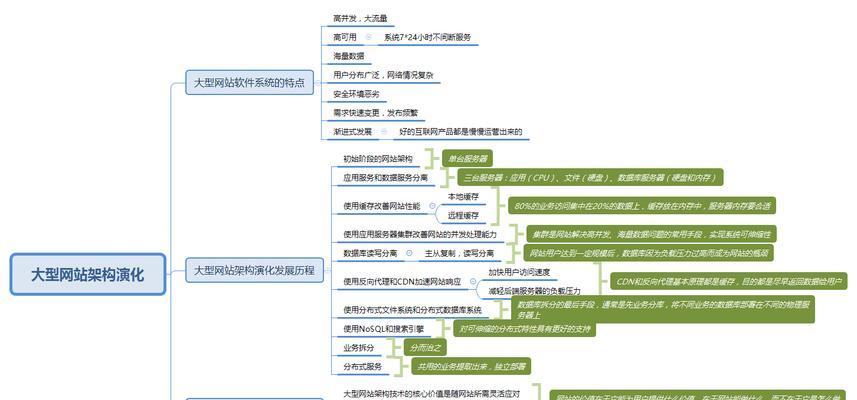Click 使用反向代理和CDN加速网站响应 subtopic
This screenshot has width=857, height=400.
point(402,281)
